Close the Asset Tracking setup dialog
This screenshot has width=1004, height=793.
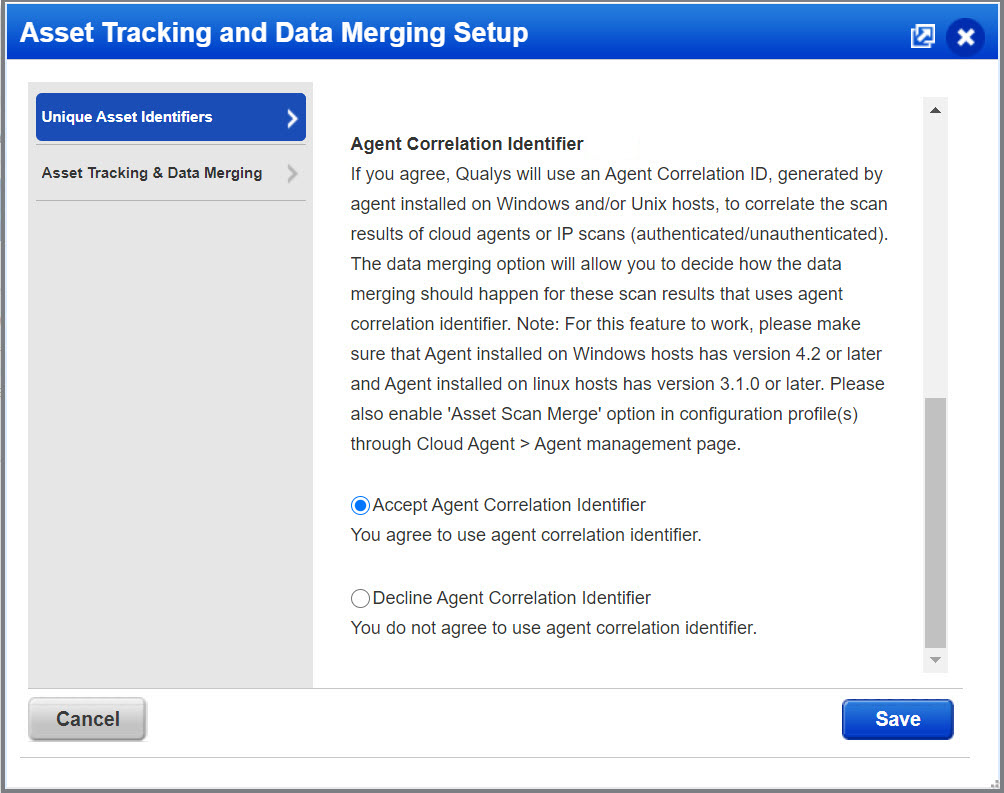coord(965,37)
